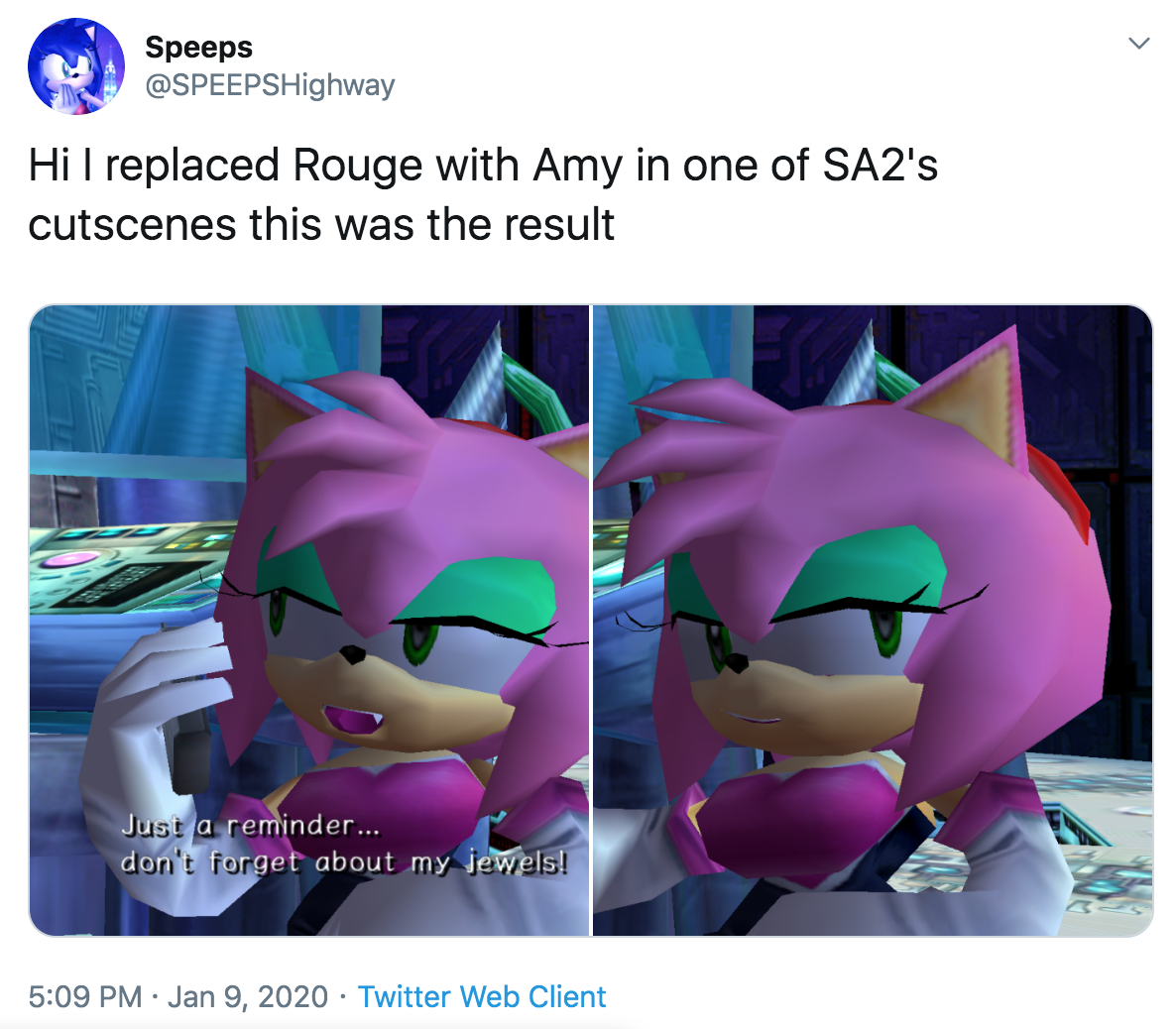View the left cutscene image with subtitles

pos(309,621)
